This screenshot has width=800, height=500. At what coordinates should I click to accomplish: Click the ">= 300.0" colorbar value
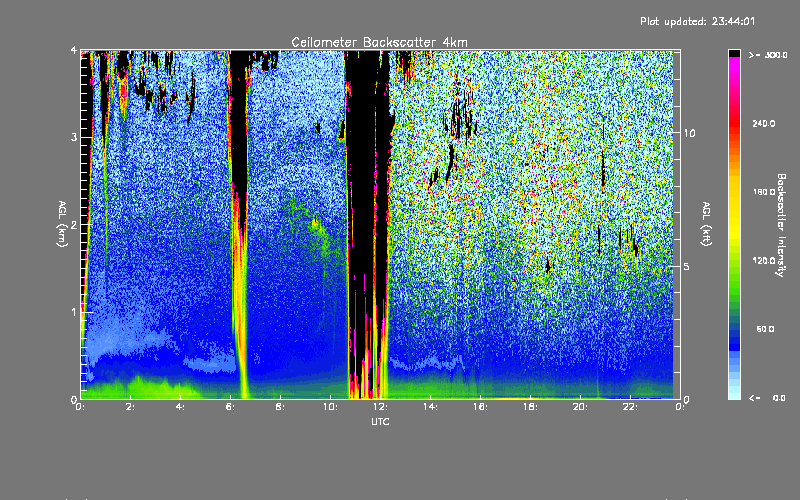[x=768, y=55]
